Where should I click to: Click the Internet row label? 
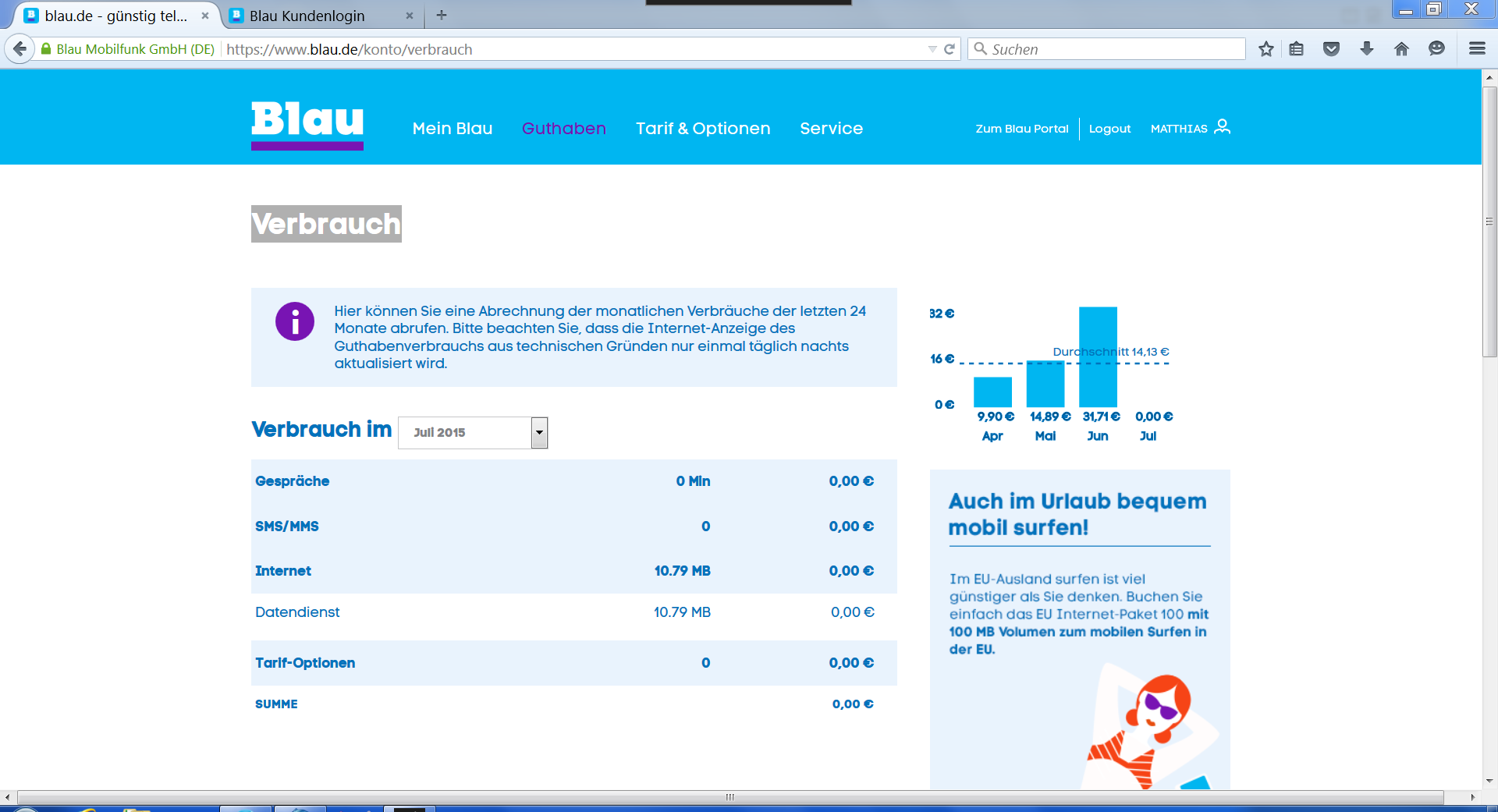[282, 571]
